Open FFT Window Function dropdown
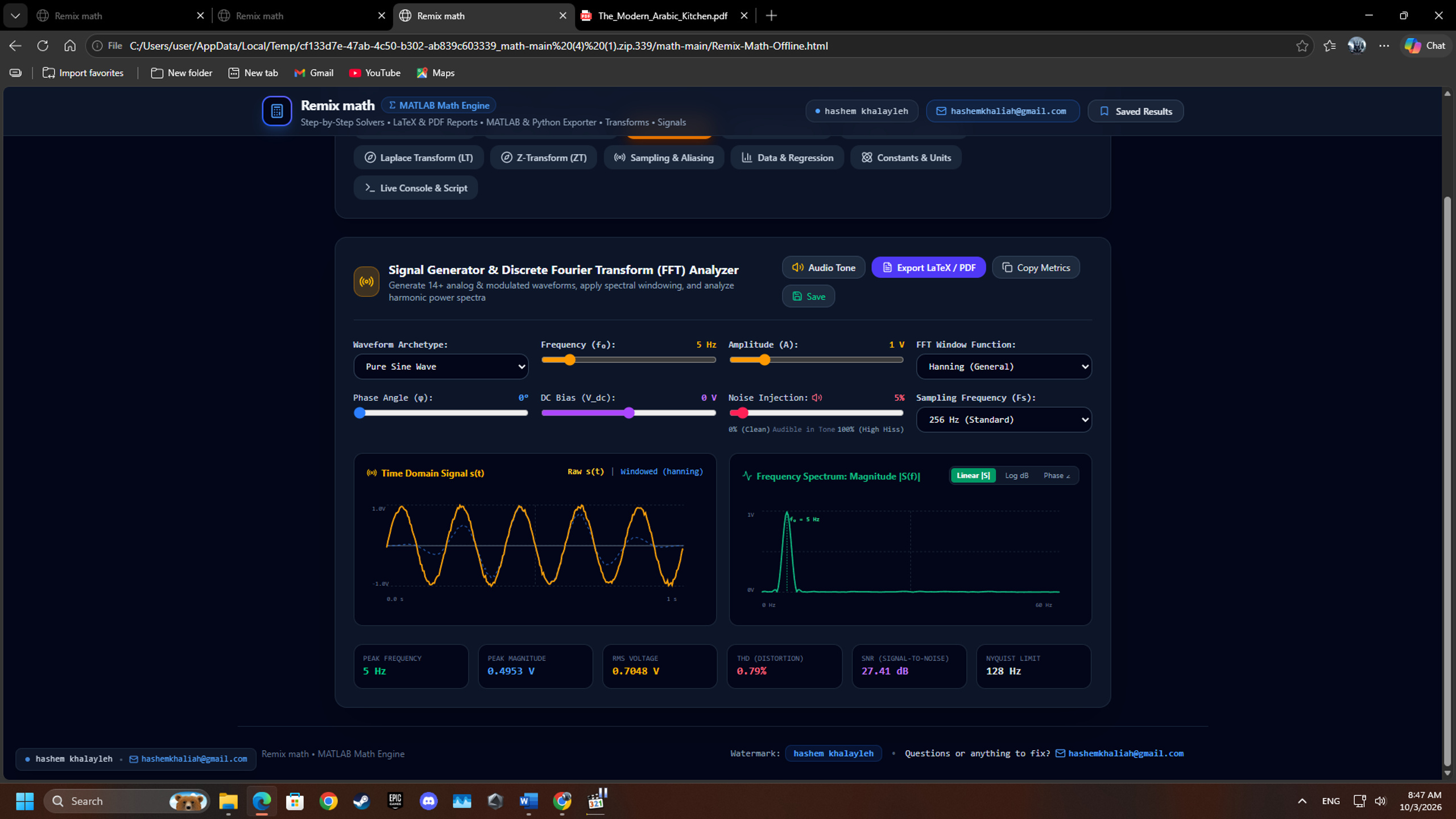Viewport: 1456px width, 819px height. tap(1004, 367)
